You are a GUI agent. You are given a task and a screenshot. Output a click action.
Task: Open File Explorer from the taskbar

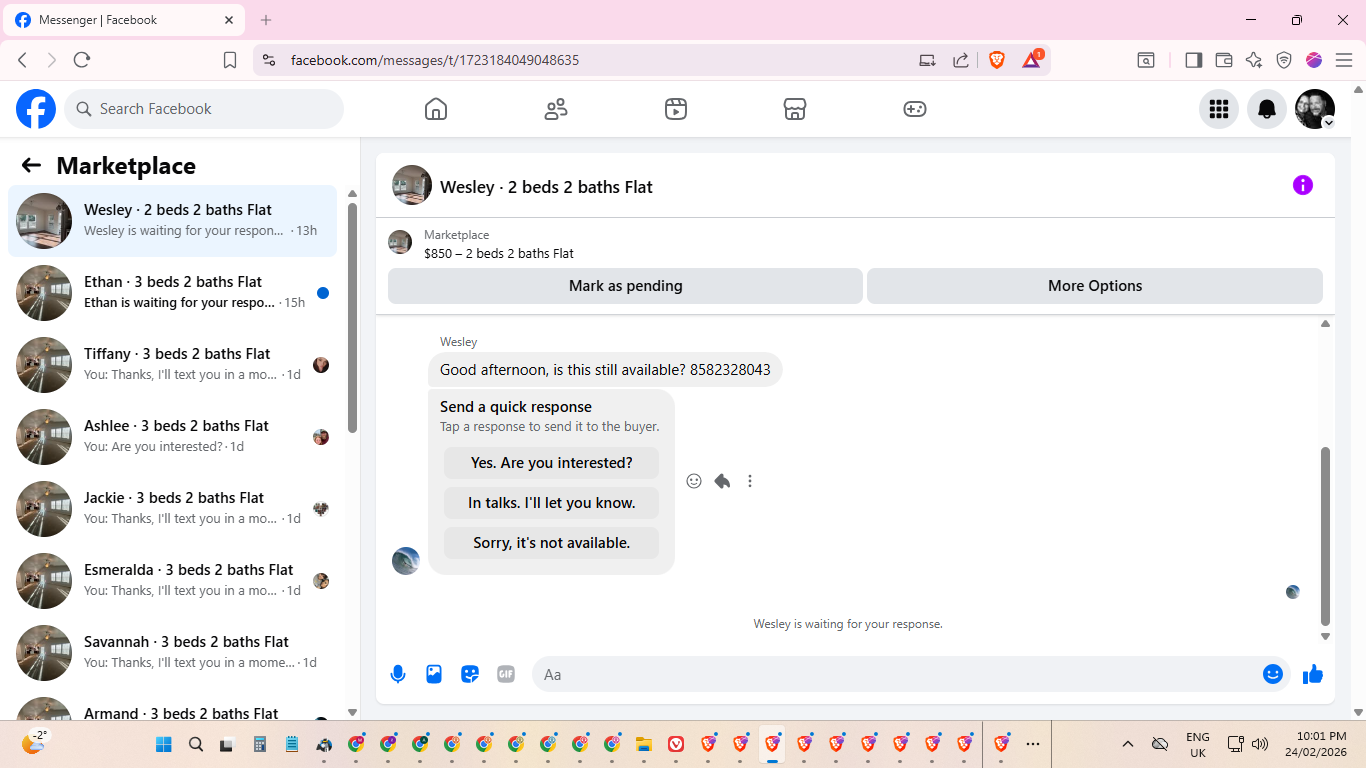(644, 744)
